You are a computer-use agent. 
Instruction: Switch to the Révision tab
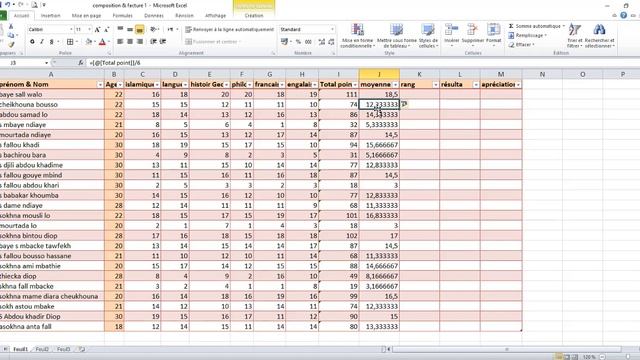[x=184, y=16]
